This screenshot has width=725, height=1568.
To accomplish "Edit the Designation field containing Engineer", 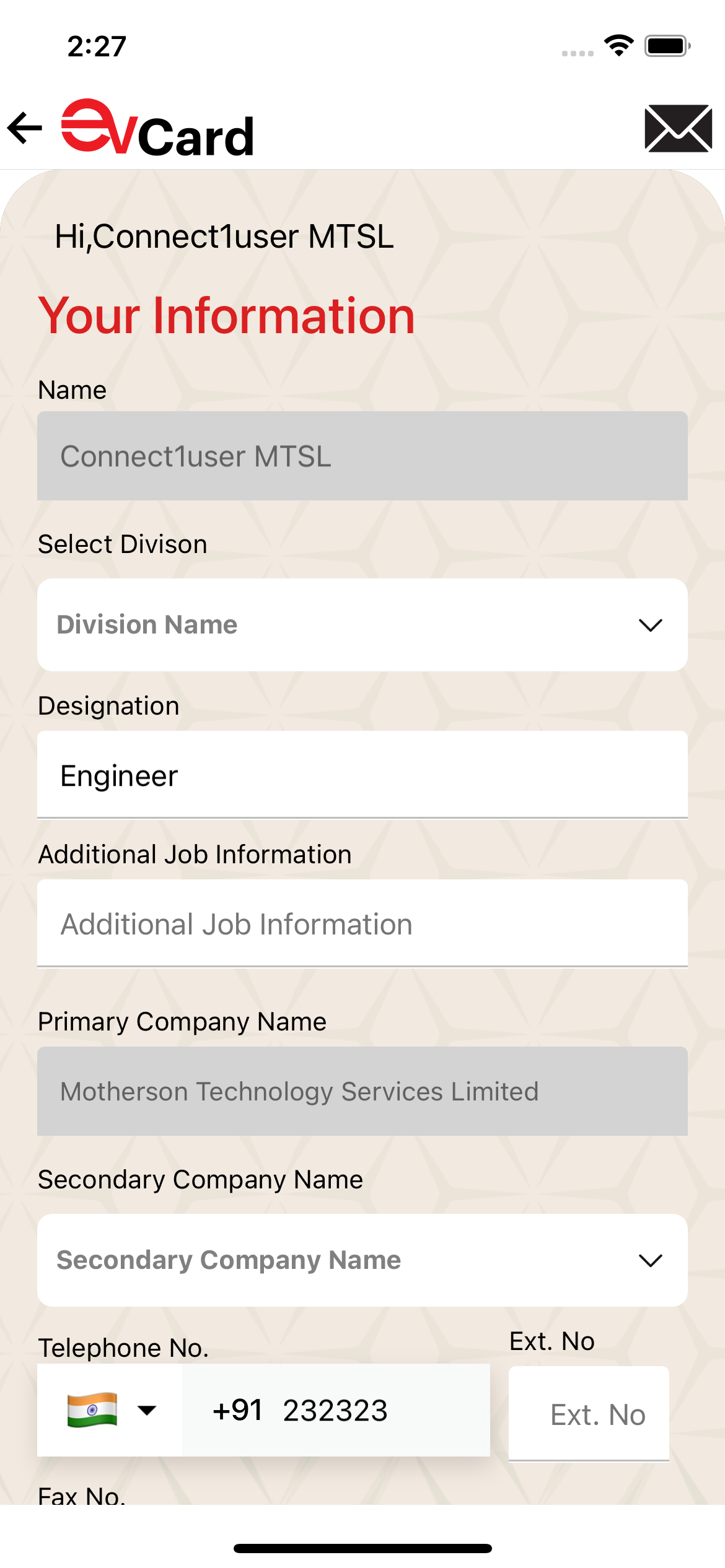I will point(362,775).
